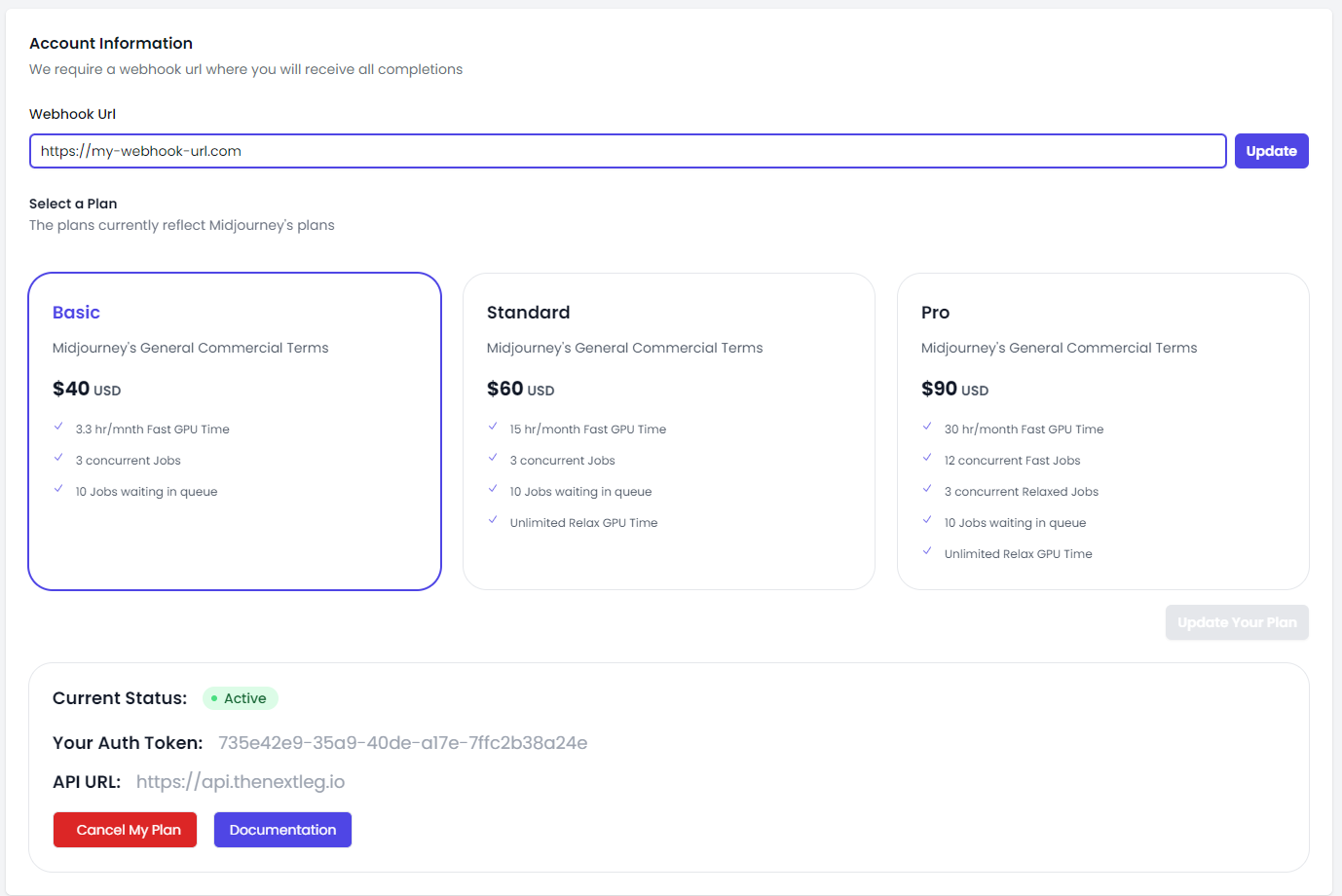
Task: Click the $90 USD Pro price
Action: [954, 389]
